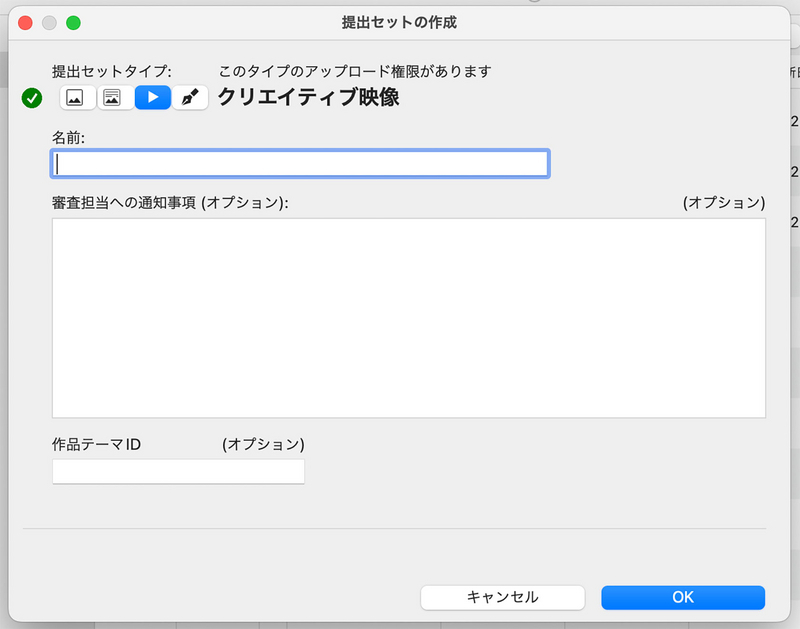Click the 作品テーマ ID input field
This screenshot has width=800, height=629.
[178, 471]
